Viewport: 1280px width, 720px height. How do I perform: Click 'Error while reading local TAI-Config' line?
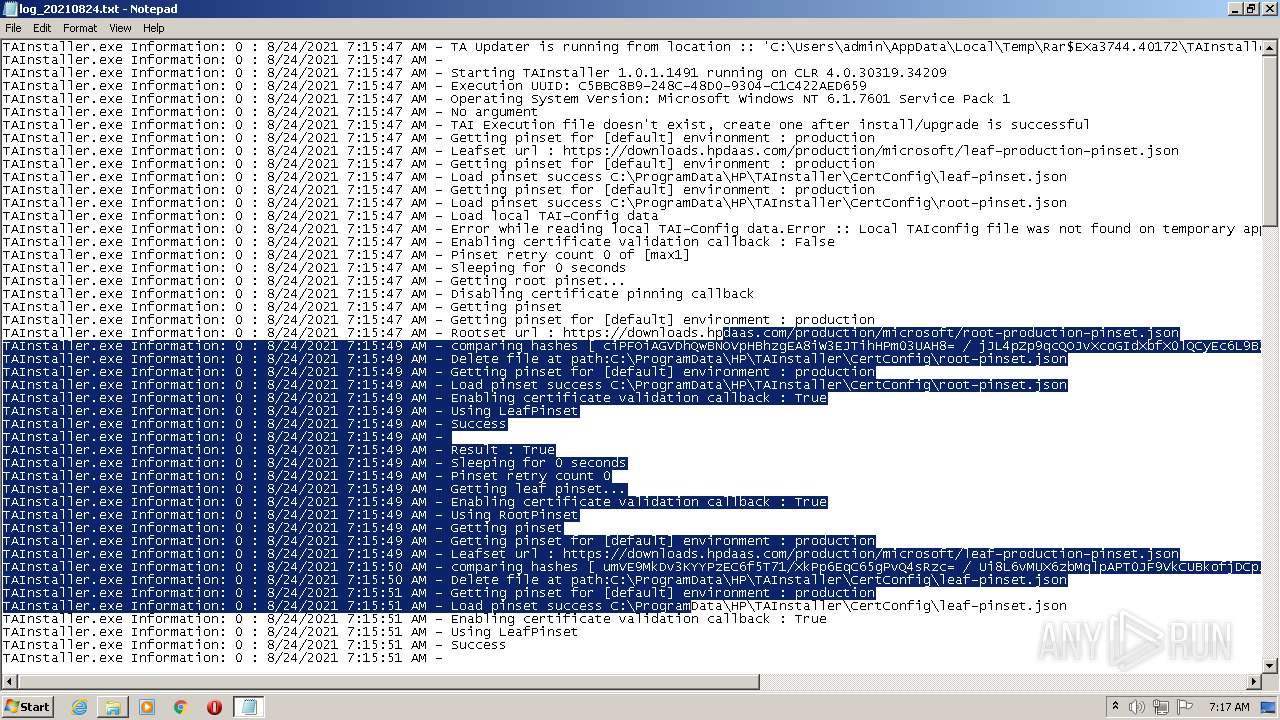[632, 229]
